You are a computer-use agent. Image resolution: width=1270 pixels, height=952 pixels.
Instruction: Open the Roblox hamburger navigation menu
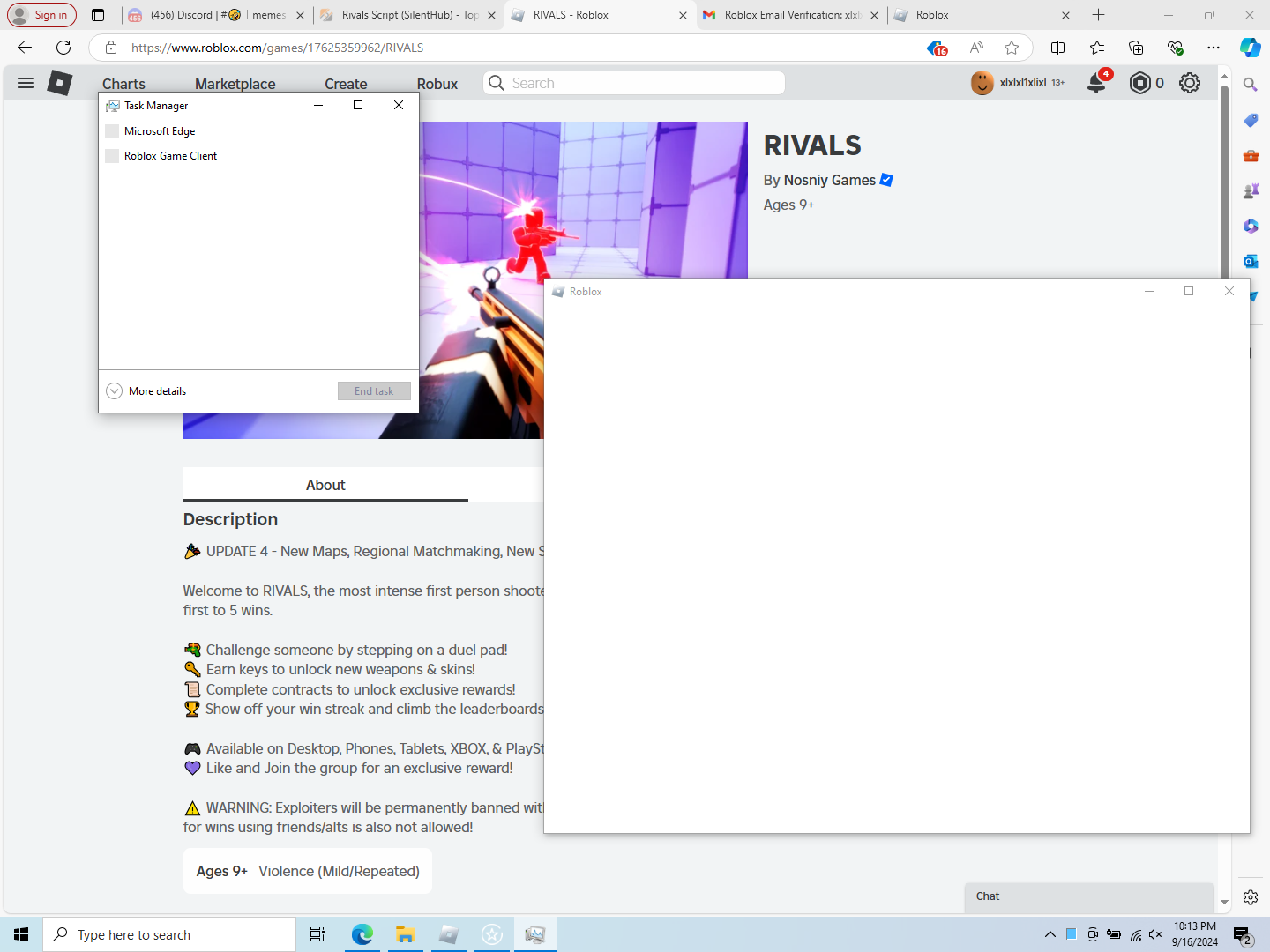tap(26, 83)
